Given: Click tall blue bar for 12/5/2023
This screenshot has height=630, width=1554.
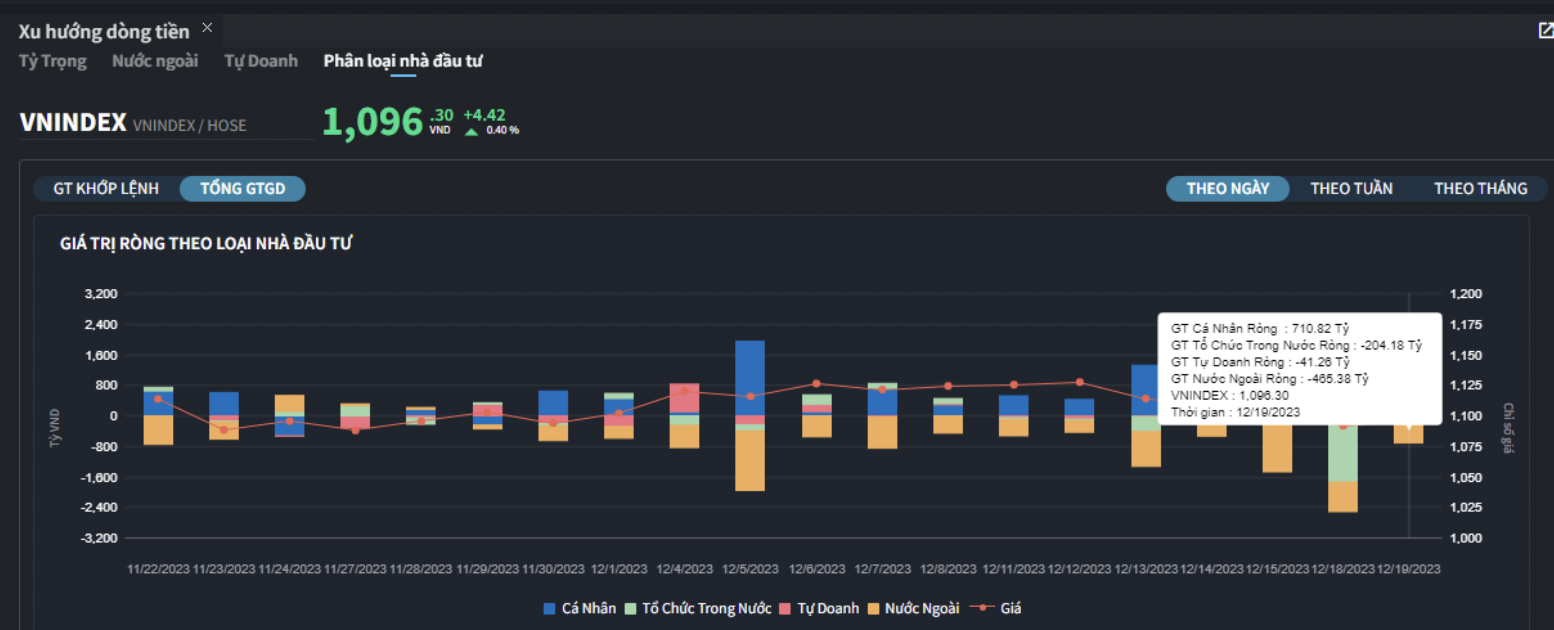Looking at the screenshot, I should [750, 377].
